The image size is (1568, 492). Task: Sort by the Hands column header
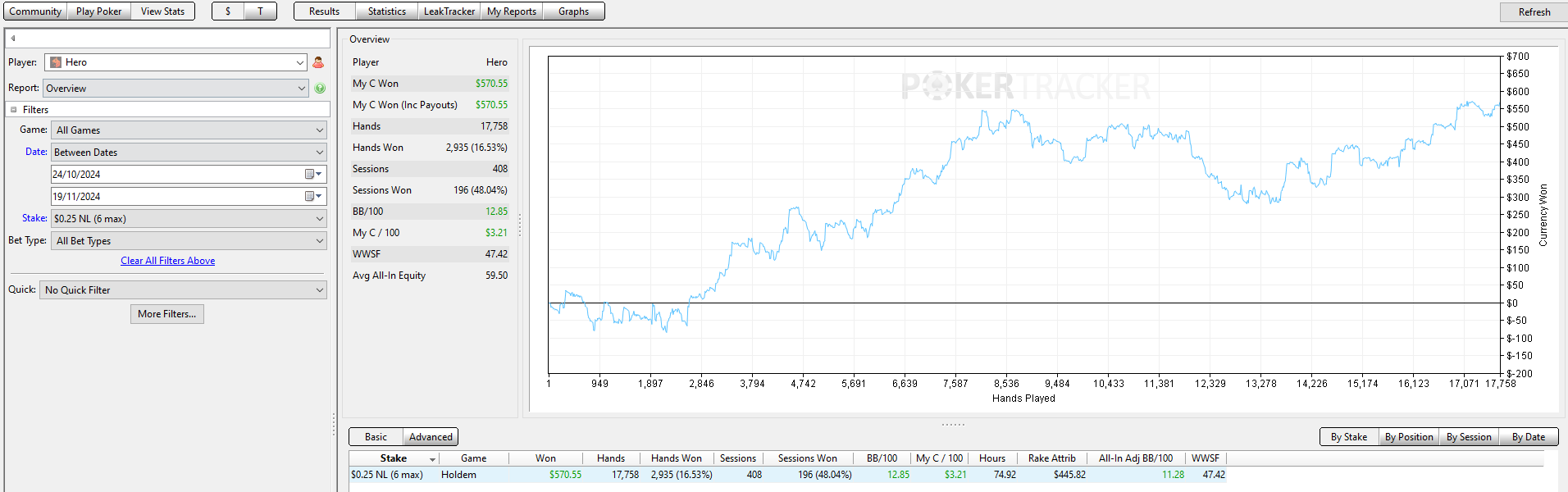tap(611, 458)
